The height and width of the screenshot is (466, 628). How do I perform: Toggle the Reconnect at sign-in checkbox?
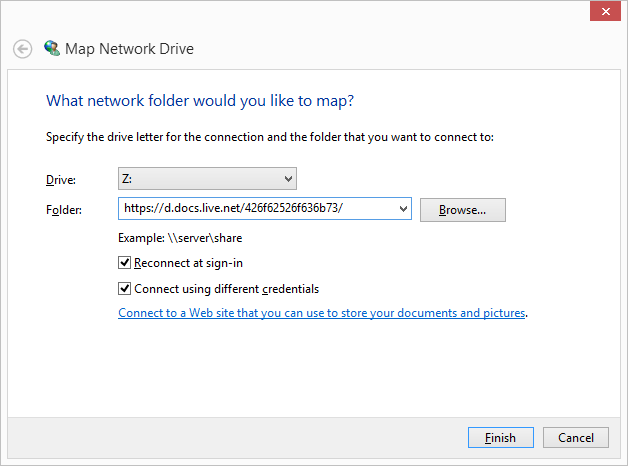click(125, 263)
